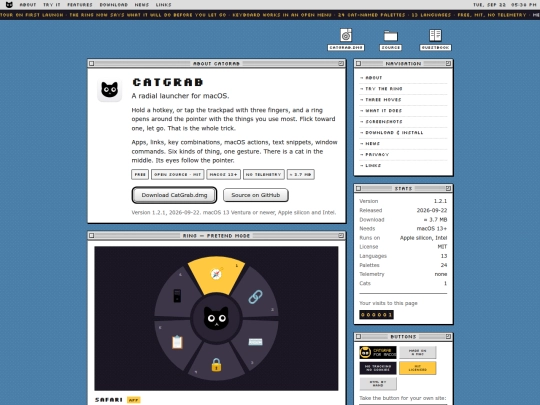540x405 pixels.
Task: Click the menu bar clock showing Tue, Sep 22
Action: pos(505,5)
